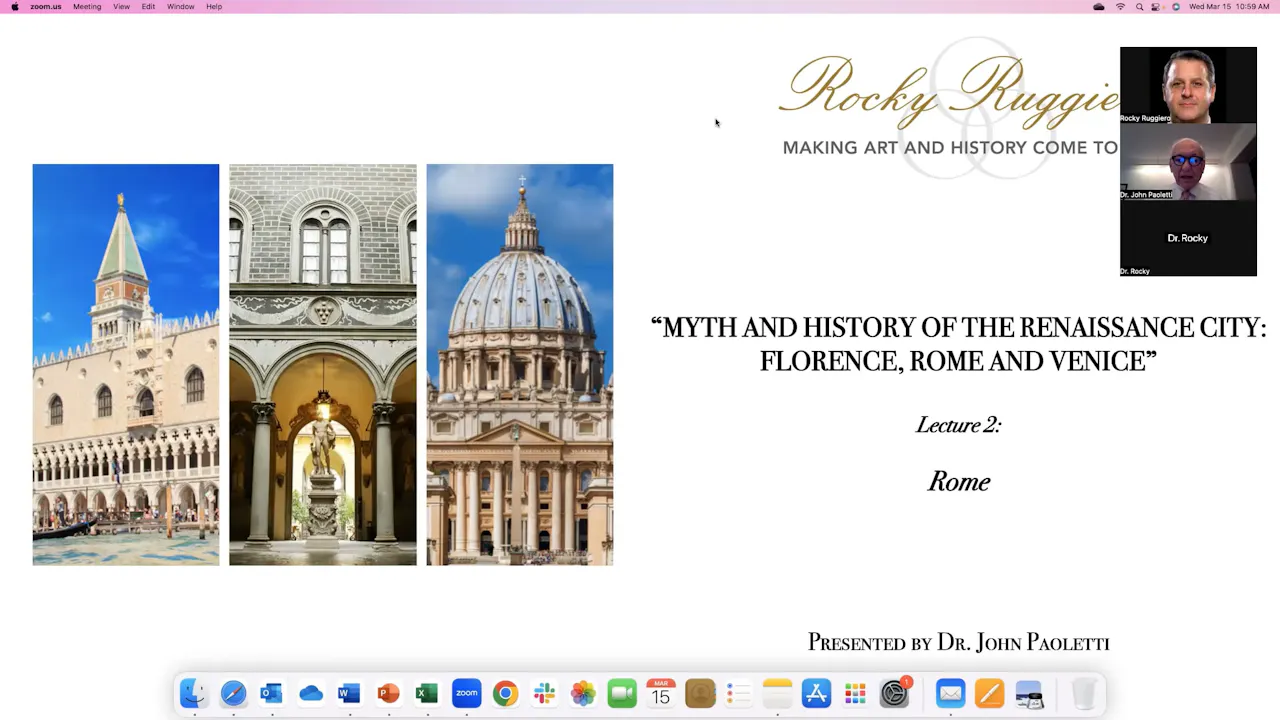Open the Calendar app showing March 15

660,693
